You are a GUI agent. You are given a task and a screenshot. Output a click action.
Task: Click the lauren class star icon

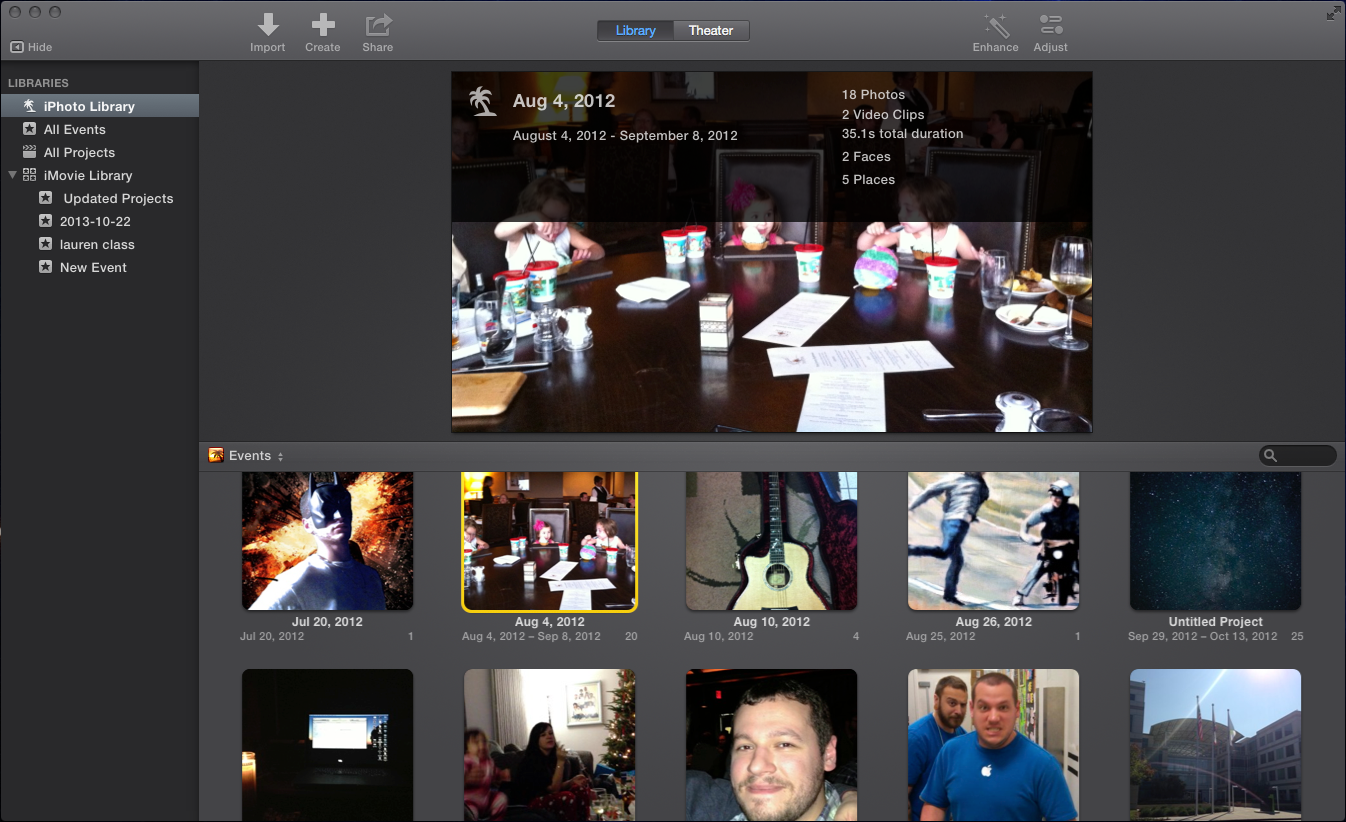45,244
